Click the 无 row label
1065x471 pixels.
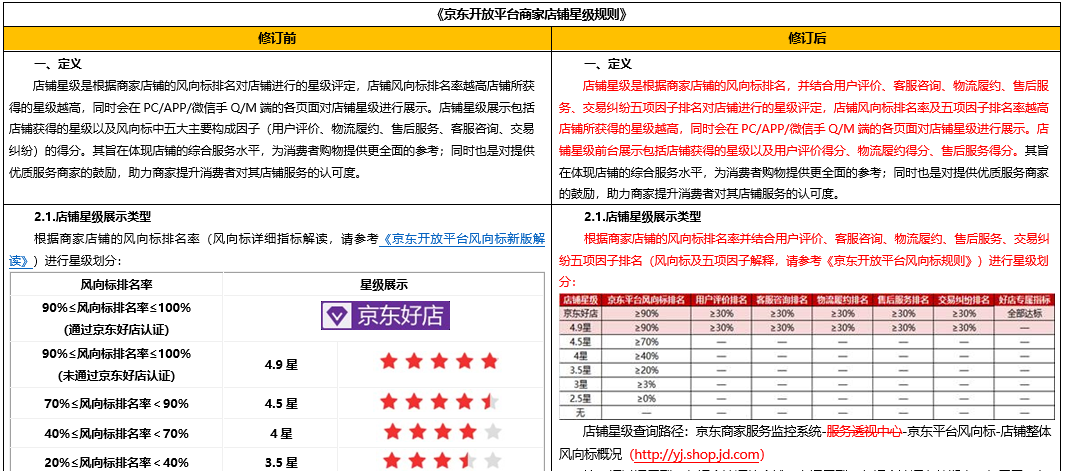(x=579, y=413)
